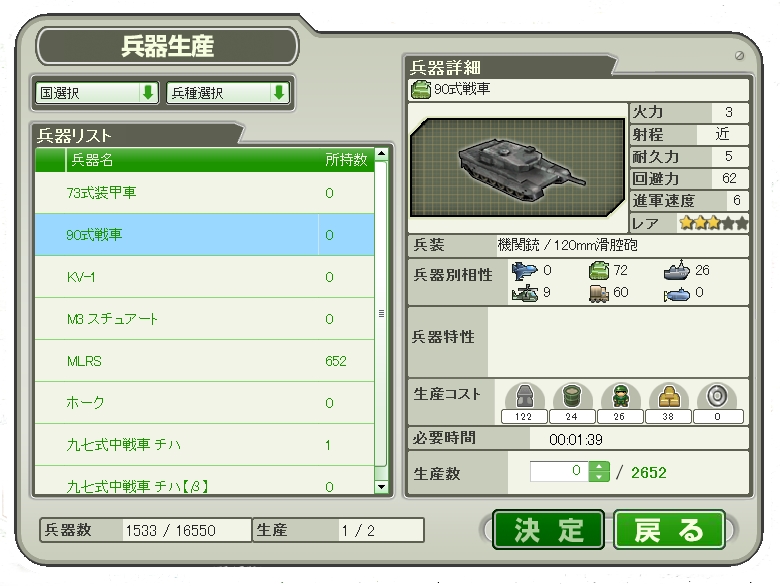Select KV-1 row in weapon list

pyautogui.click(x=204, y=277)
